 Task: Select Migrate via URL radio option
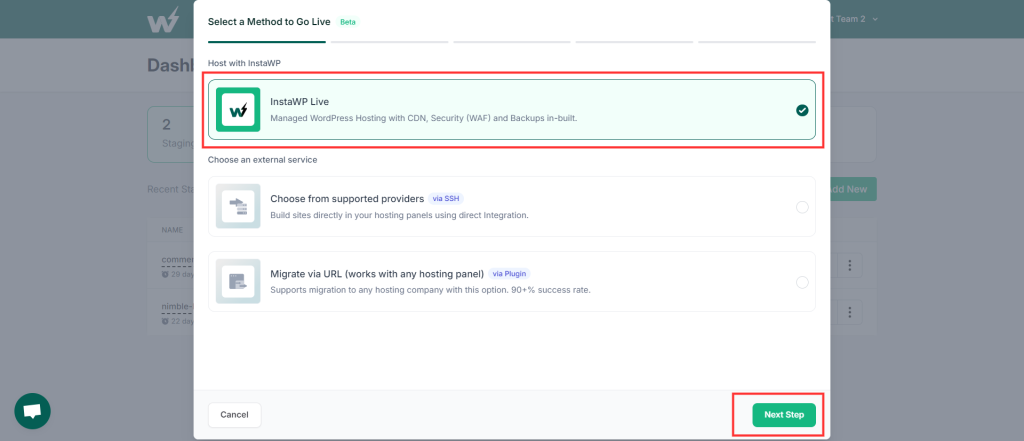(802, 282)
